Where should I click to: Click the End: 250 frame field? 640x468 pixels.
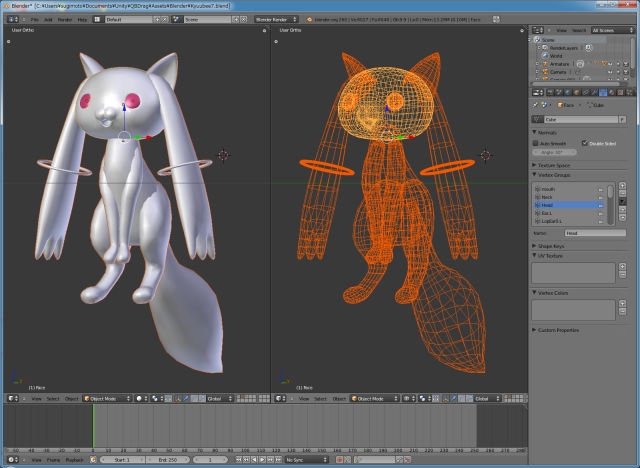pyautogui.click(x=167, y=459)
